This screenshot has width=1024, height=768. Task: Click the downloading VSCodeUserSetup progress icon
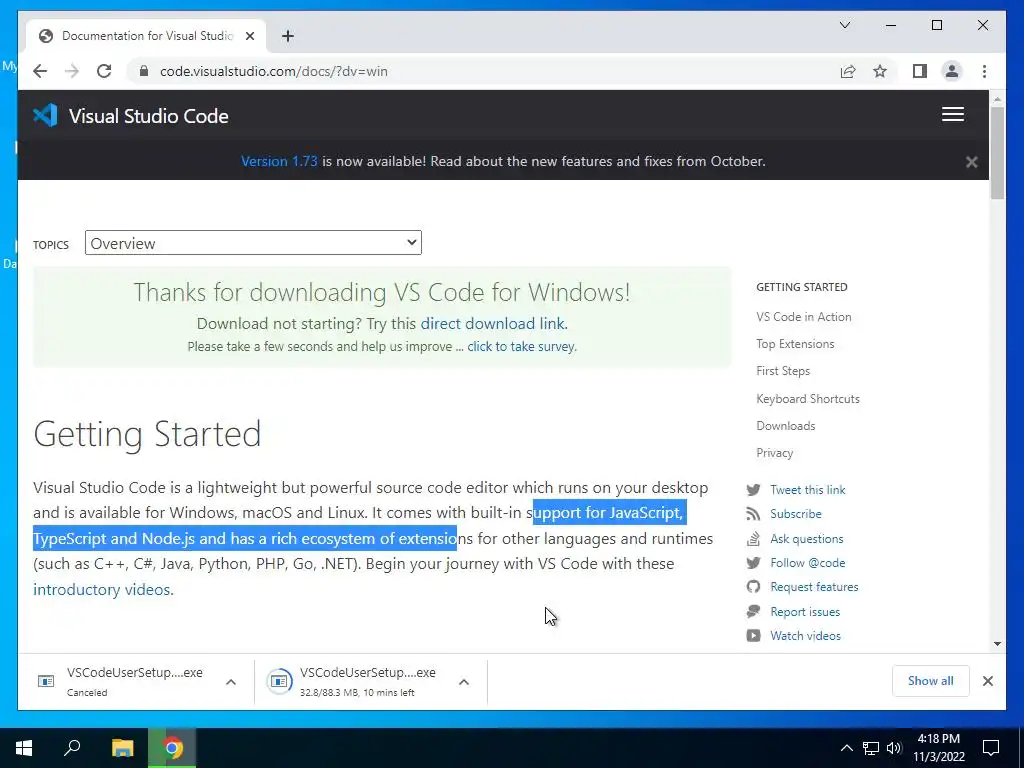point(279,682)
